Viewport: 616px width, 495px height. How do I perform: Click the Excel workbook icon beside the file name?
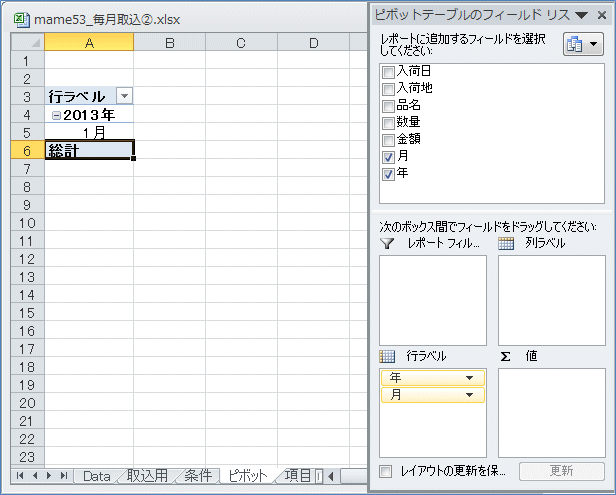[x=22, y=20]
